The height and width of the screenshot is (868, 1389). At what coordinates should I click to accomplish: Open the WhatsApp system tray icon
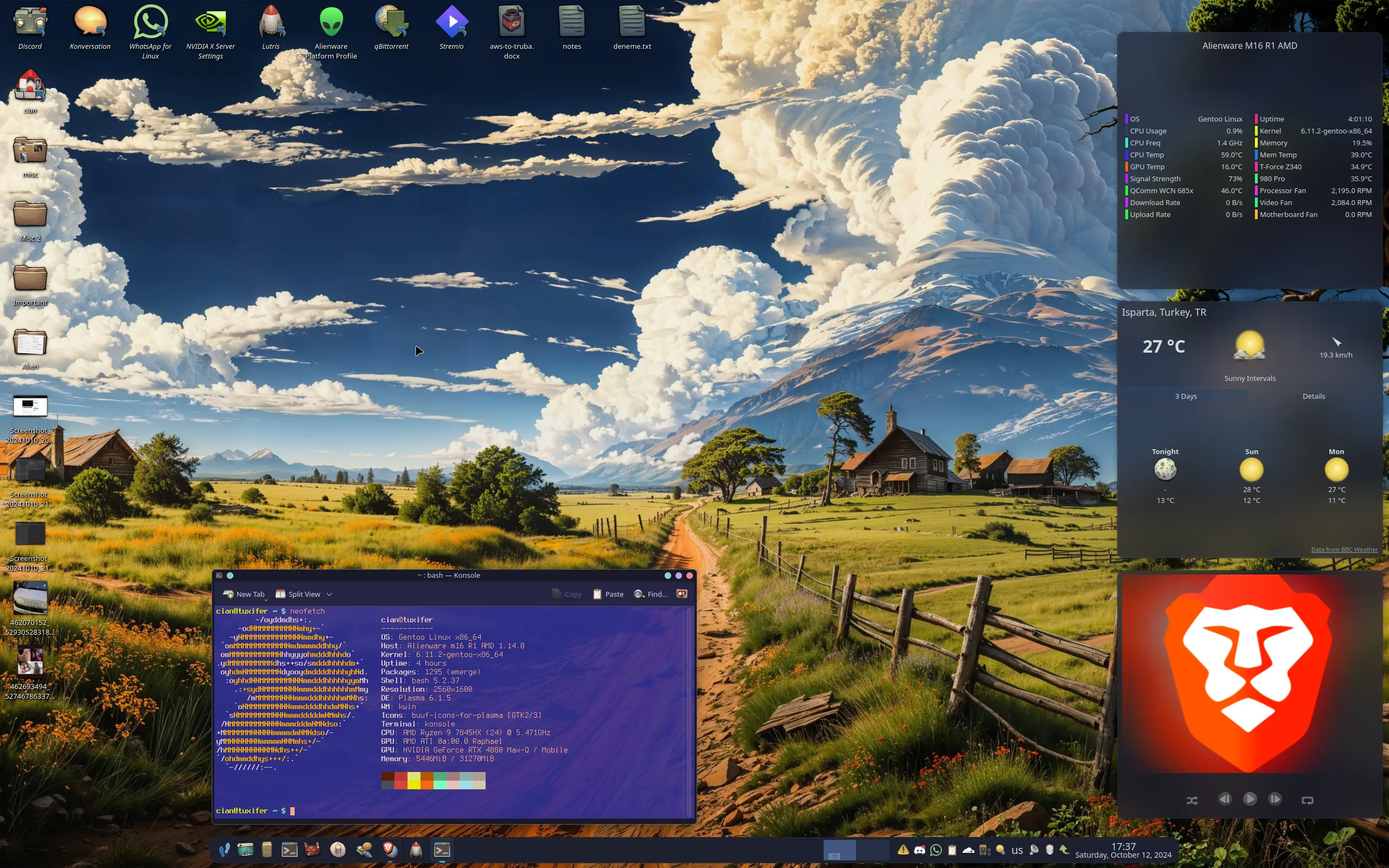coord(935,850)
